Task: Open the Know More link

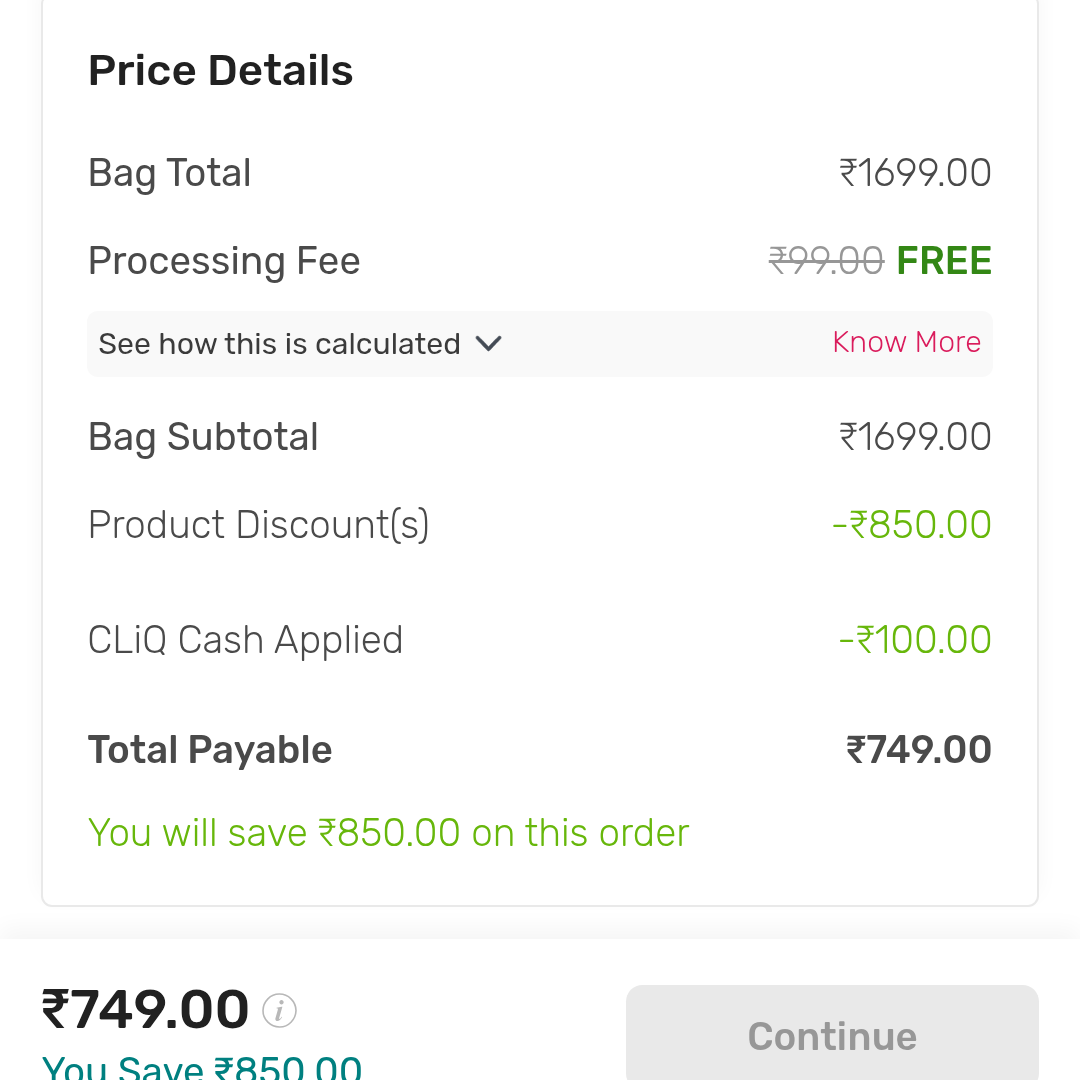Action: coord(906,342)
